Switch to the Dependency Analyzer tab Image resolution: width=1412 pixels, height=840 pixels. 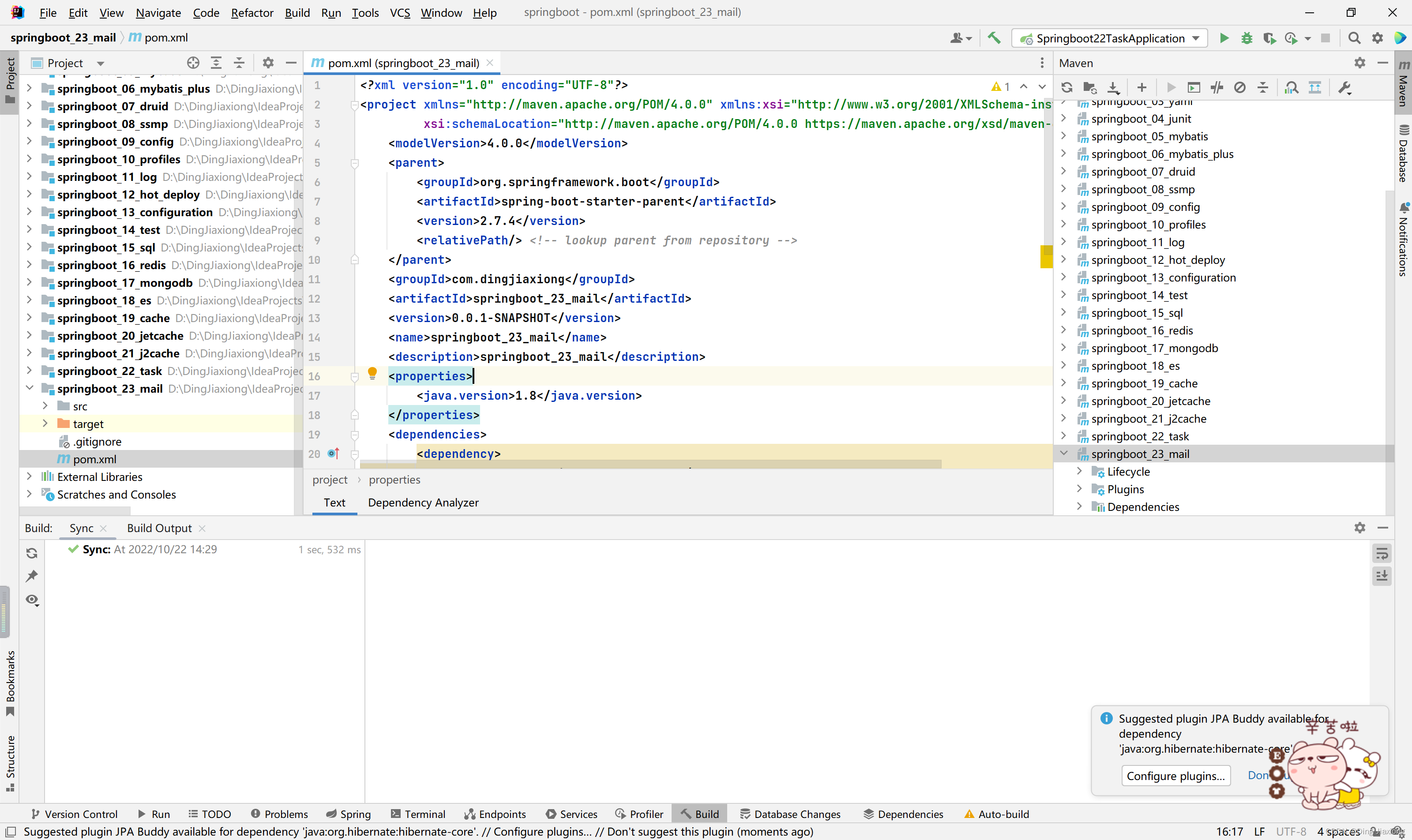point(423,502)
